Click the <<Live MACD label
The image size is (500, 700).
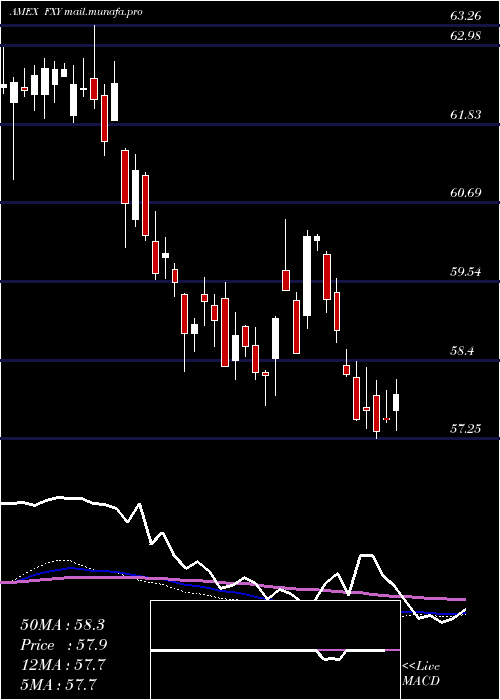(421, 674)
